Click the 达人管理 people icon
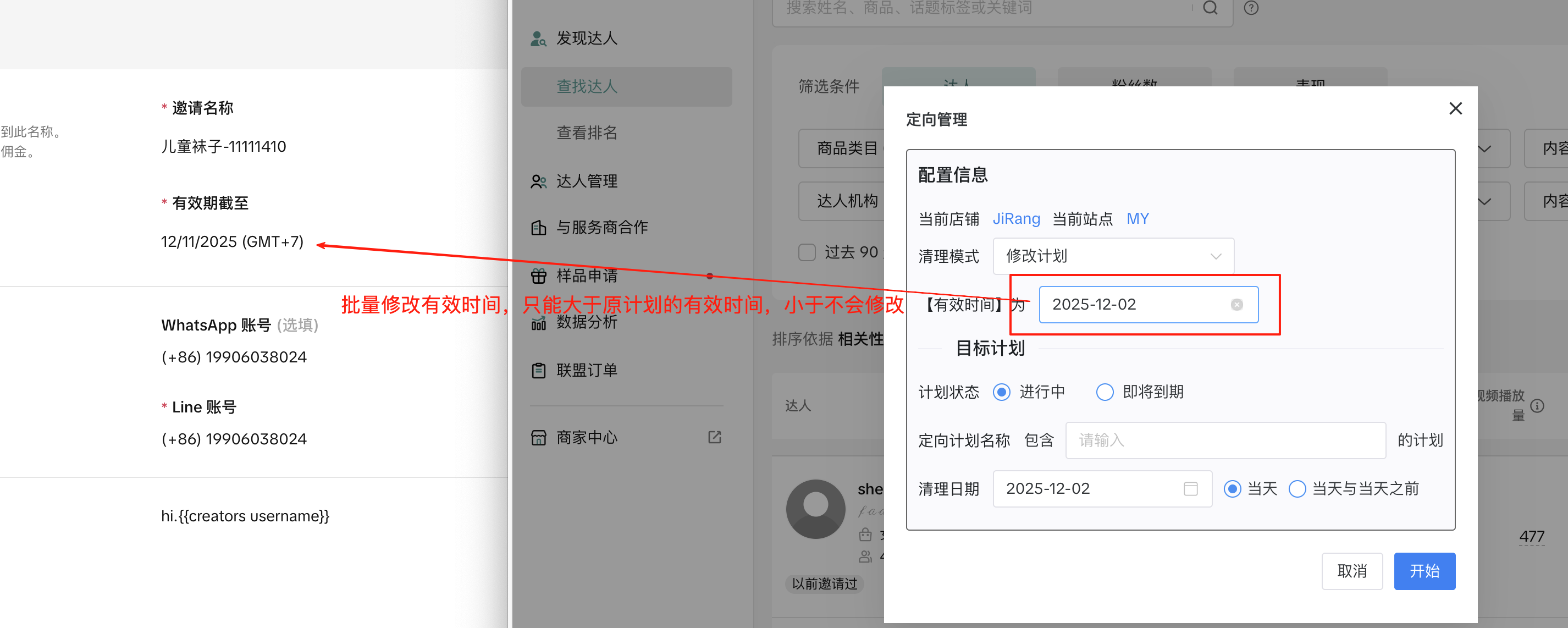This screenshot has width=1568, height=628. point(538,181)
